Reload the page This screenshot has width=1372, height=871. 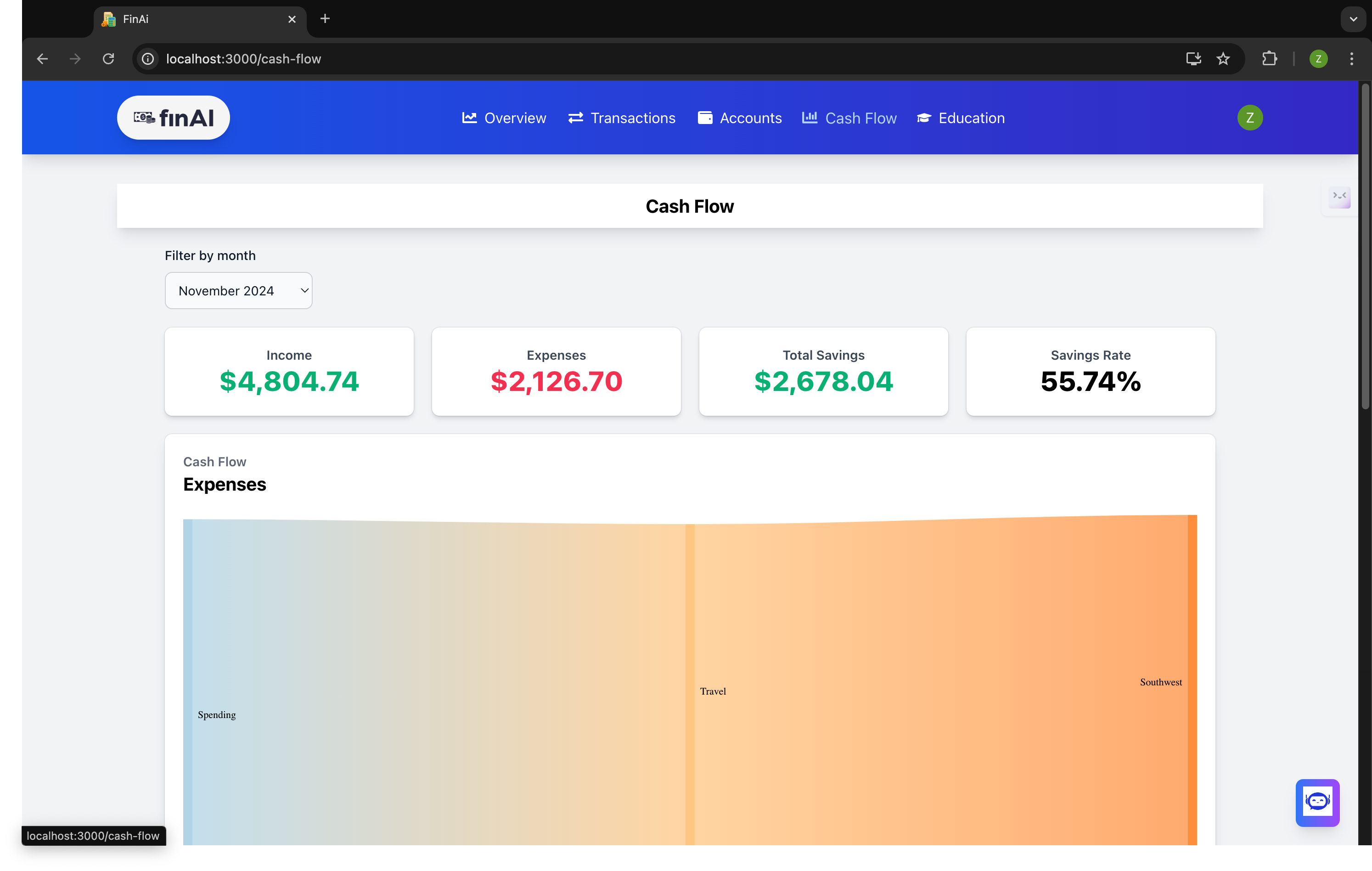pyautogui.click(x=108, y=59)
